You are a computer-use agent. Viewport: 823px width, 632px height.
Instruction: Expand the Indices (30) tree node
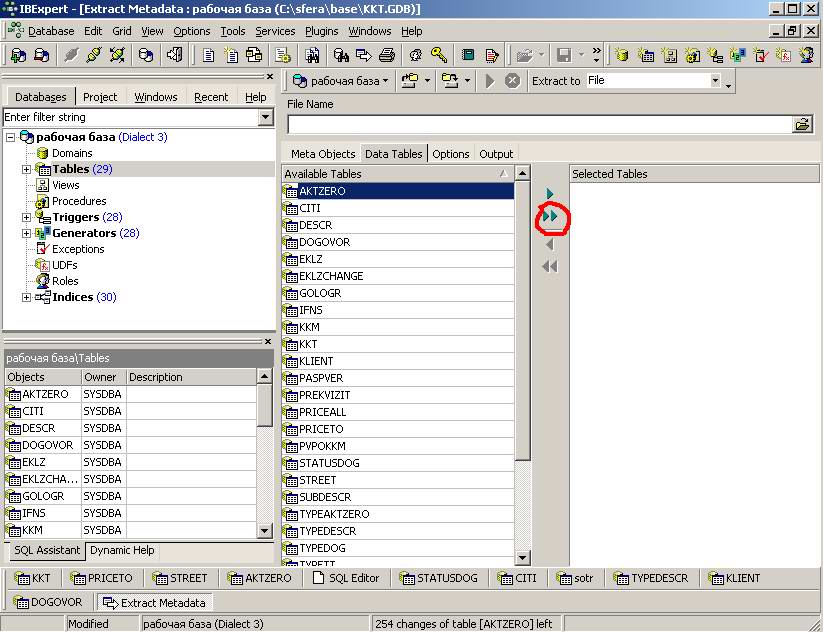(x=26, y=298)
